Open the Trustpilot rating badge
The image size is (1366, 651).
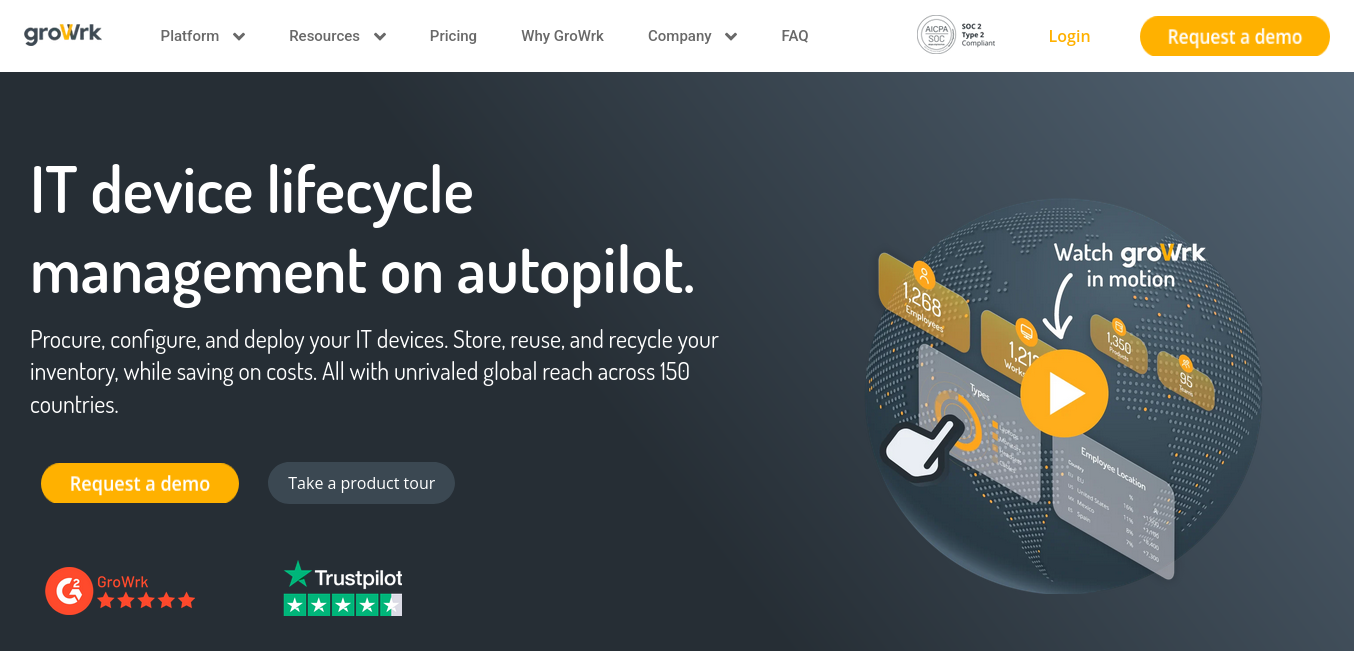point(343,588)
